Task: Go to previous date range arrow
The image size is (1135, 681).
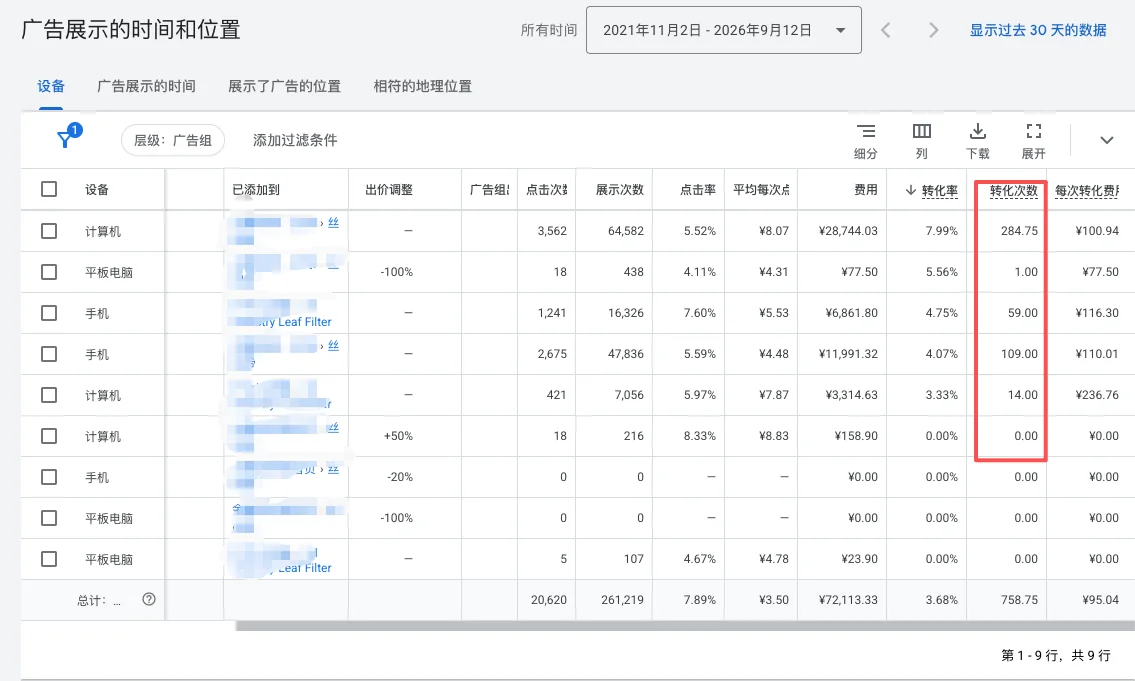Action: click(x=885, y=30)
